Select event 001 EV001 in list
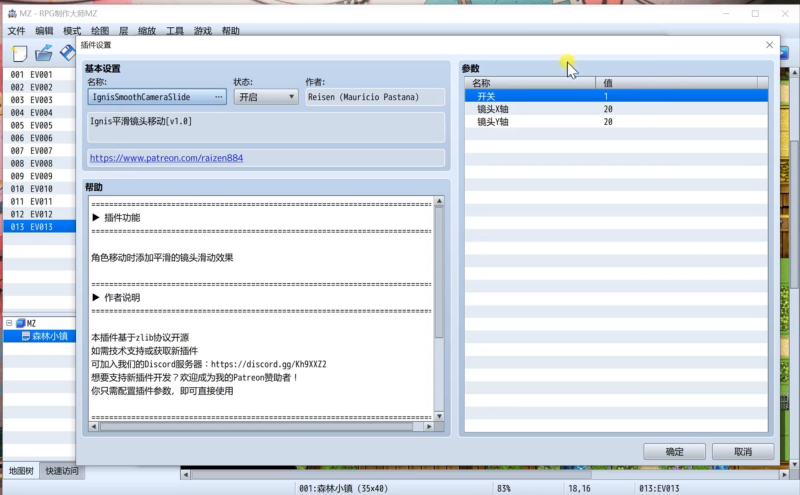The width and height of the screenshot is (800, 495). (40, 75)
